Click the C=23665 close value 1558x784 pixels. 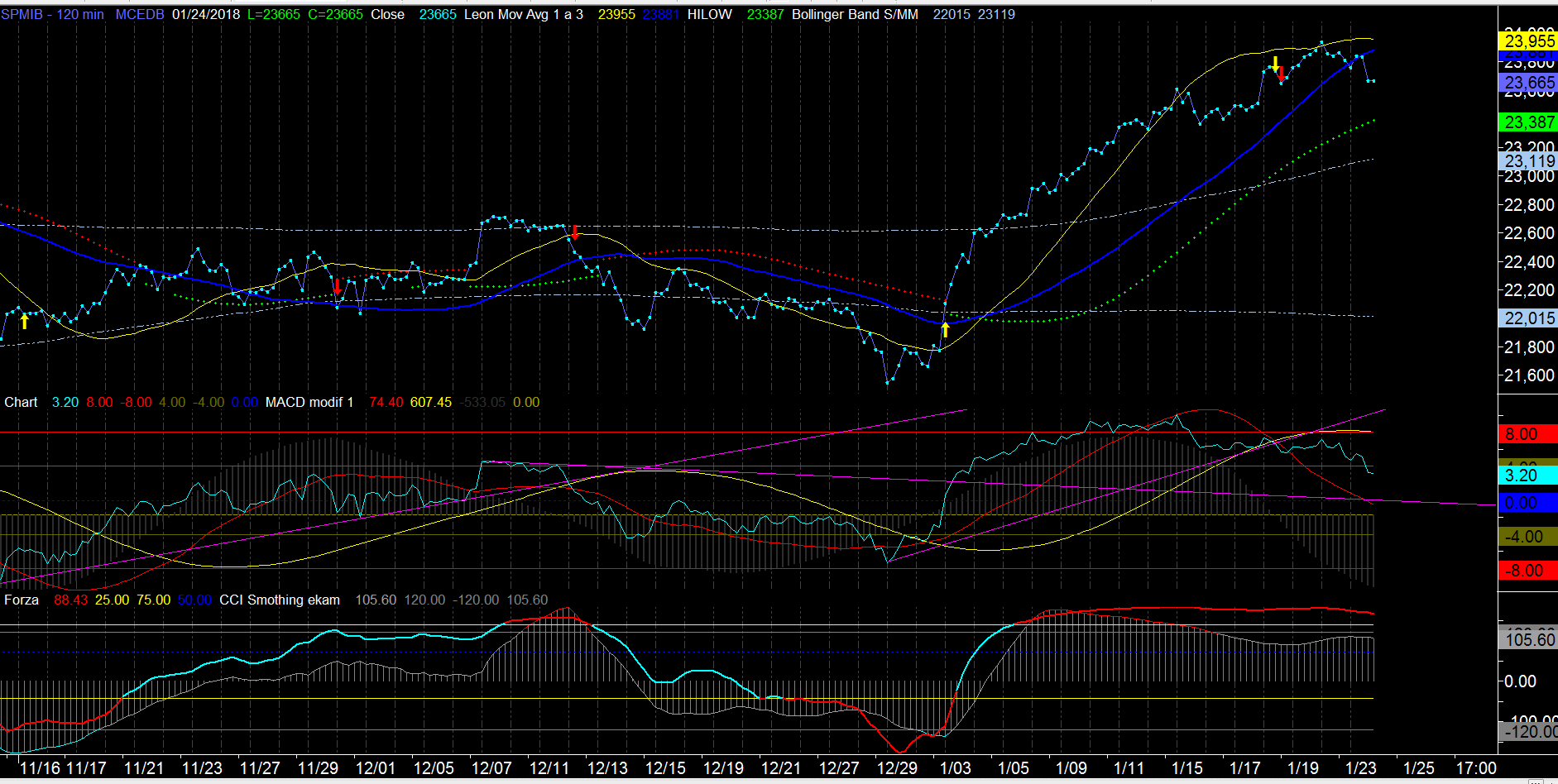point(335,14)
